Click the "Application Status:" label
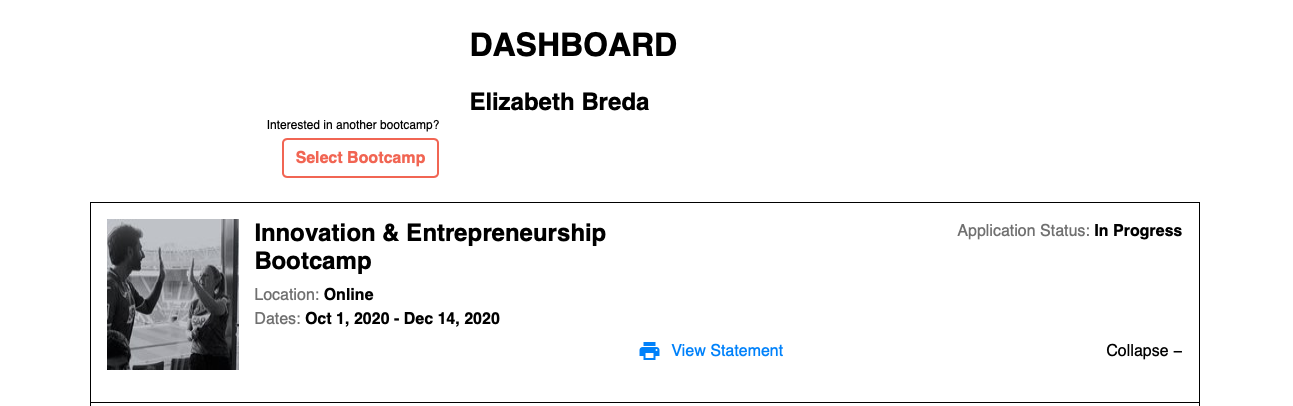 [x=1023, y=231]
